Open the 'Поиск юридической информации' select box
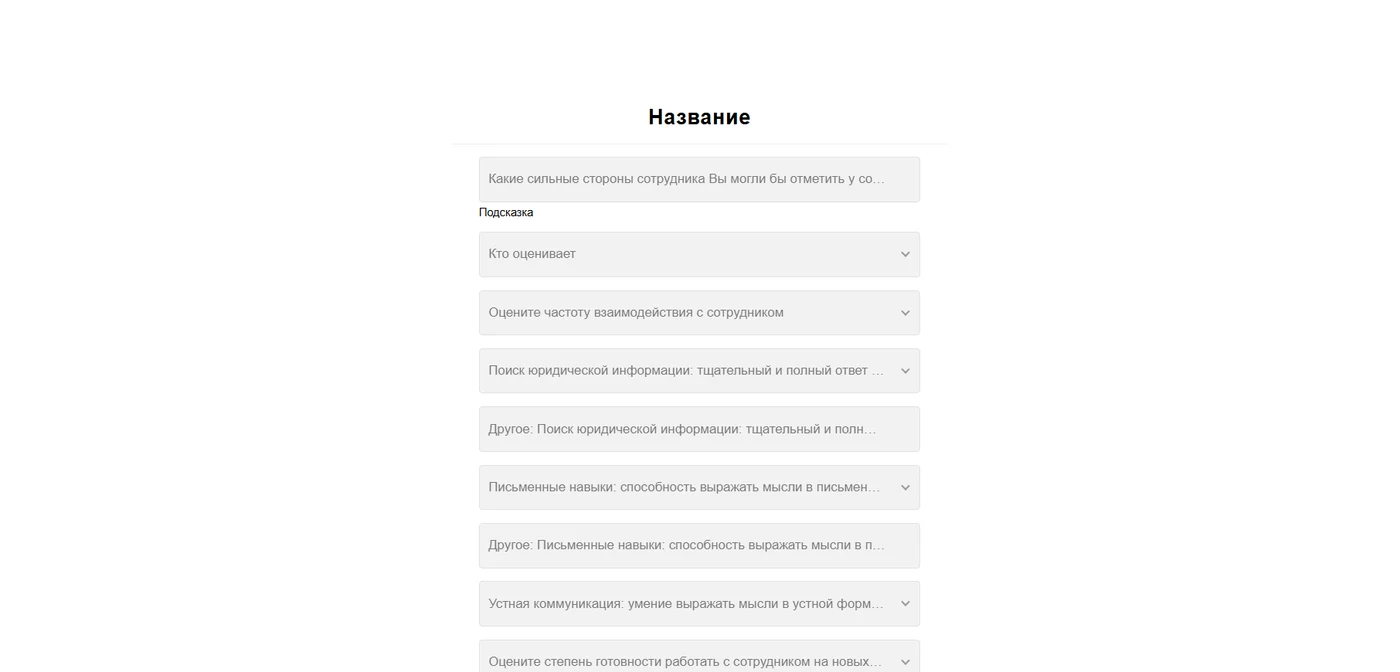The width and height of the screenshot is (1400, 672). [x=699, y=371]
